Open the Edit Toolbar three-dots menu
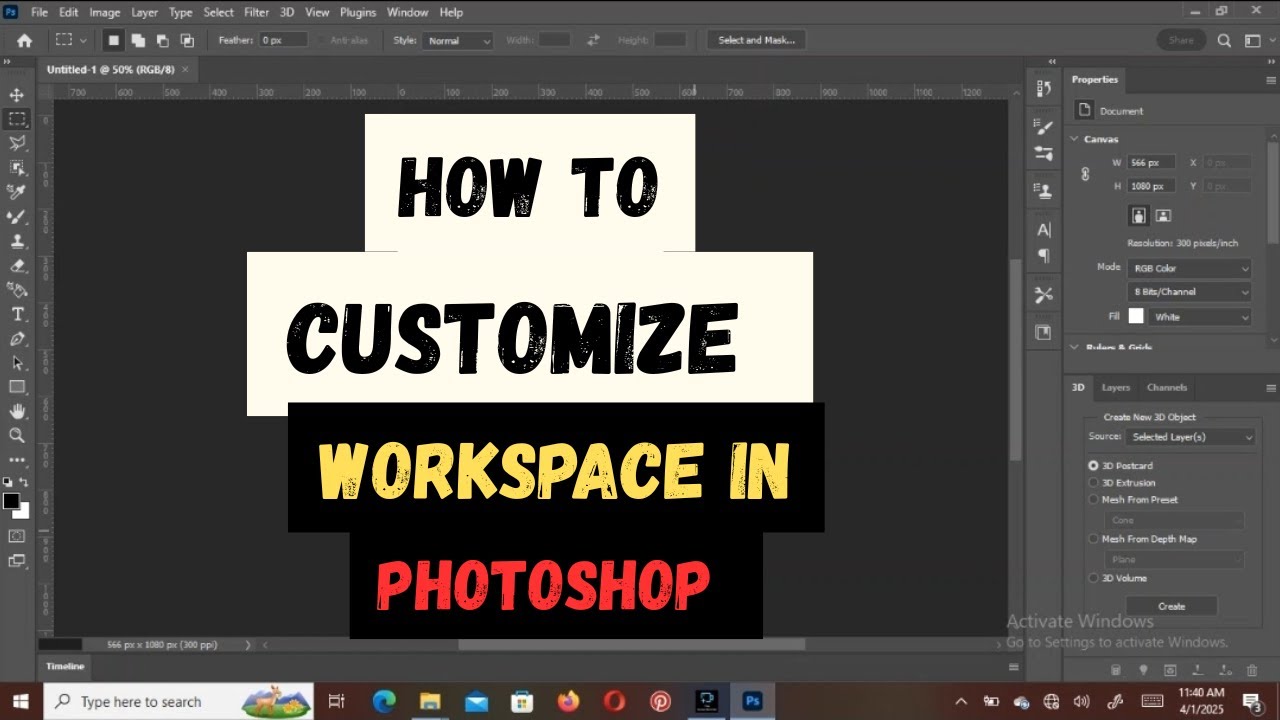 17,459
